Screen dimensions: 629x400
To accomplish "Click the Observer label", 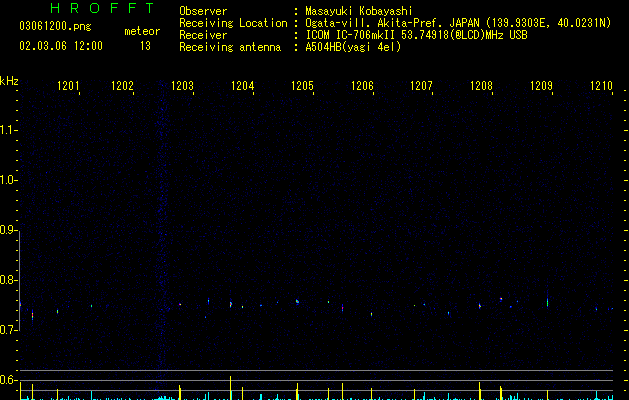I will coord(203,11).
